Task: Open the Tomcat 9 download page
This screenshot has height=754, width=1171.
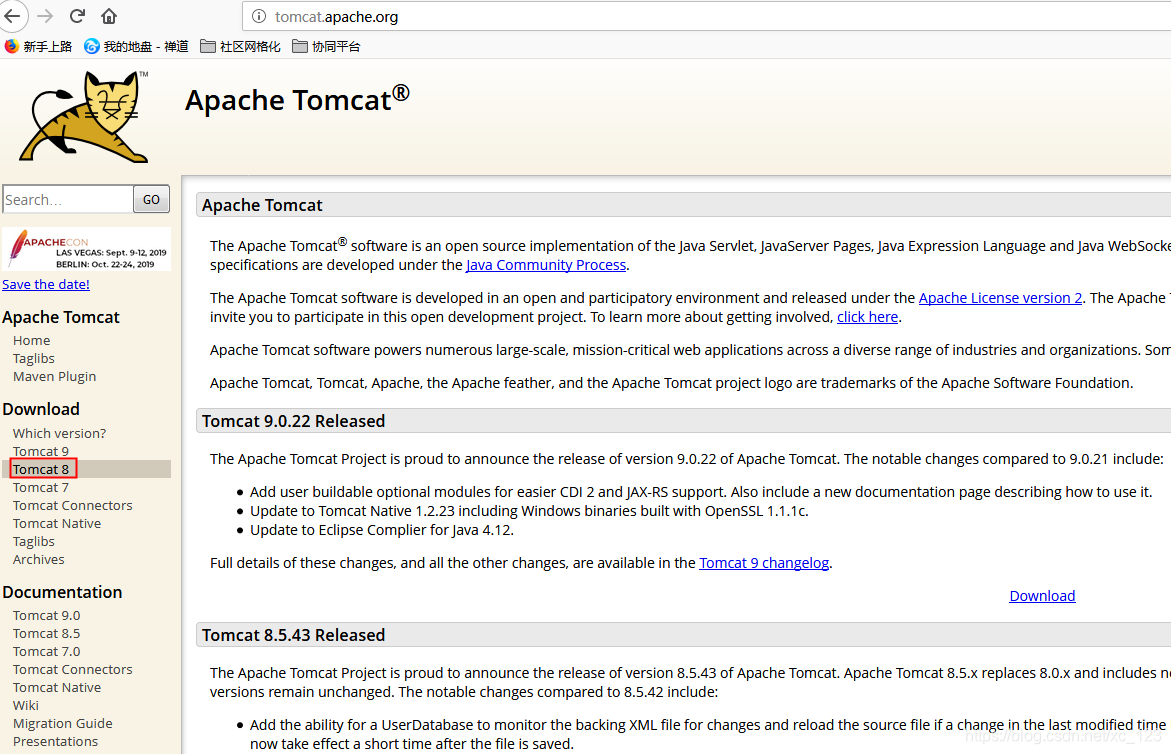Action: point(40,451)
